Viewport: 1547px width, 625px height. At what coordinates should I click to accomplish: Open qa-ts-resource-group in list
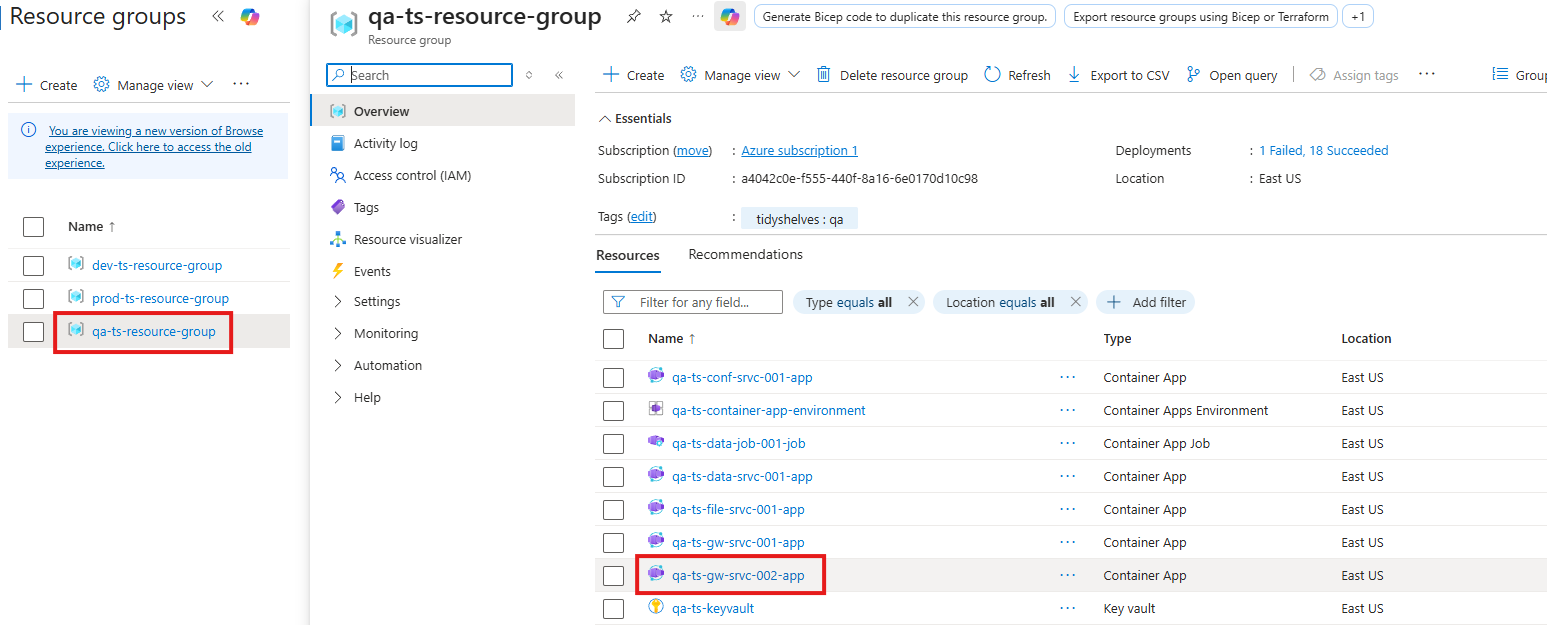tap(154, 331)
